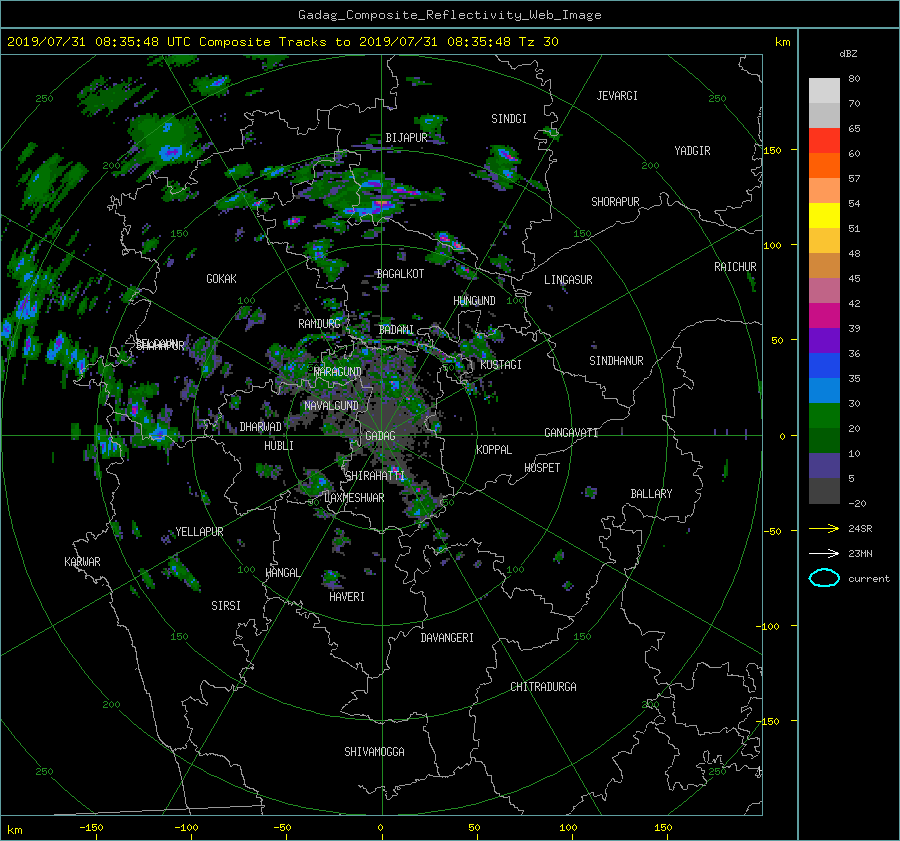Select the blue 36 dBZ color swatch

(824, 365)
